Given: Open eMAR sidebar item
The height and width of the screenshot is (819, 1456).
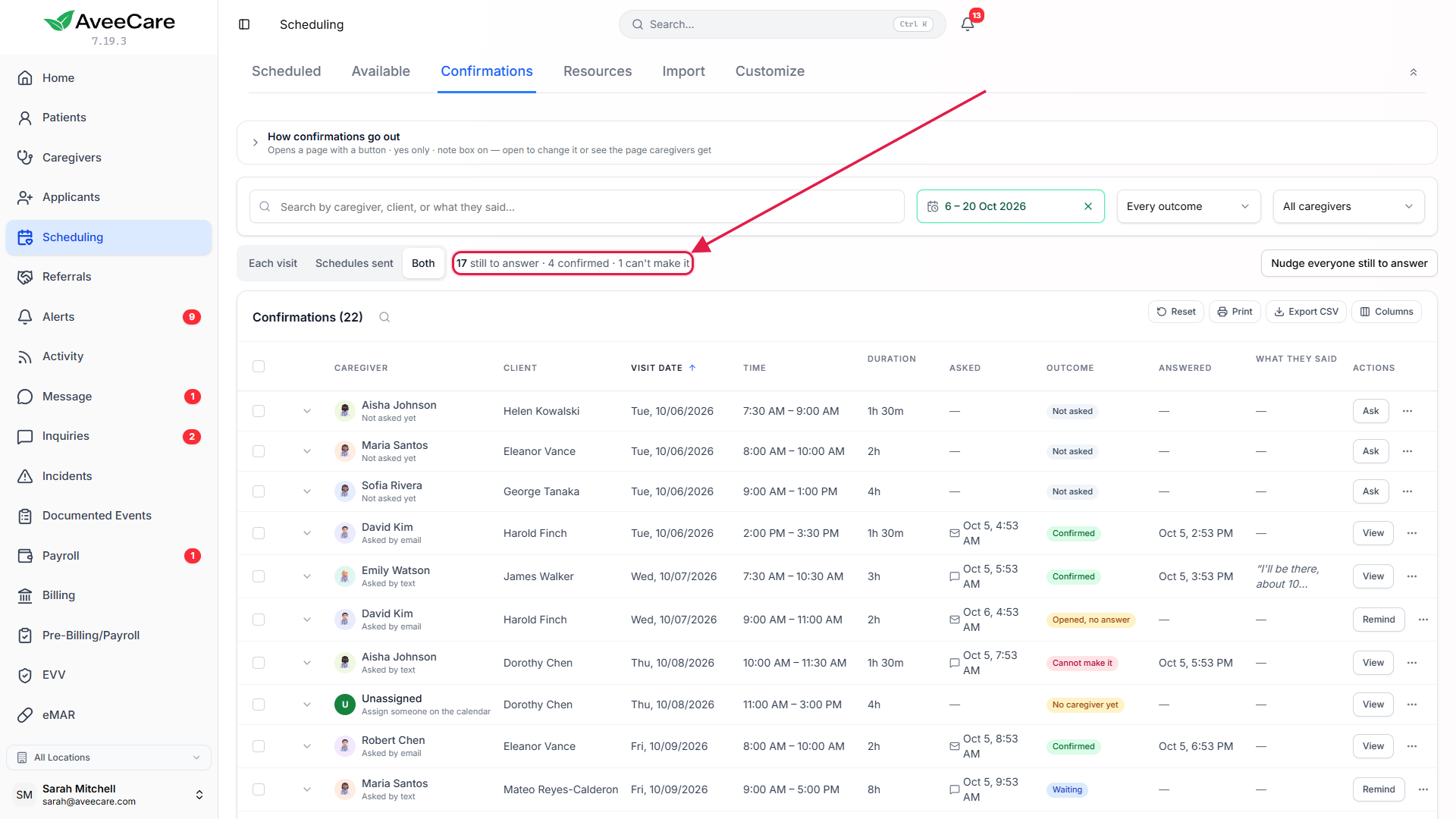Looking at the screenshot, I should (108, 715).
